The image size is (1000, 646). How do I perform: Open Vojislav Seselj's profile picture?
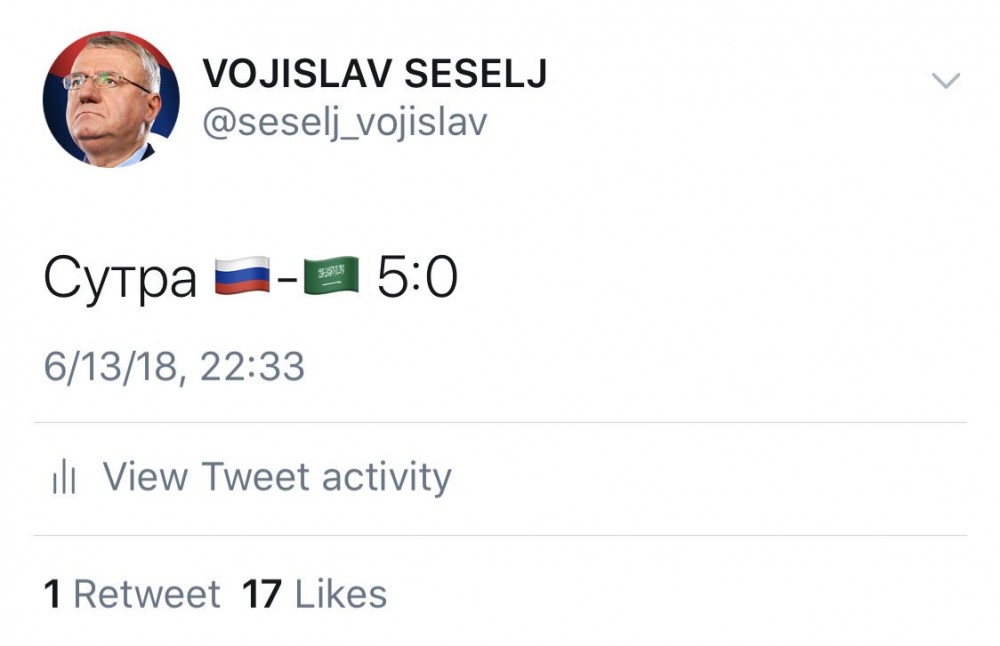(110, 98)
